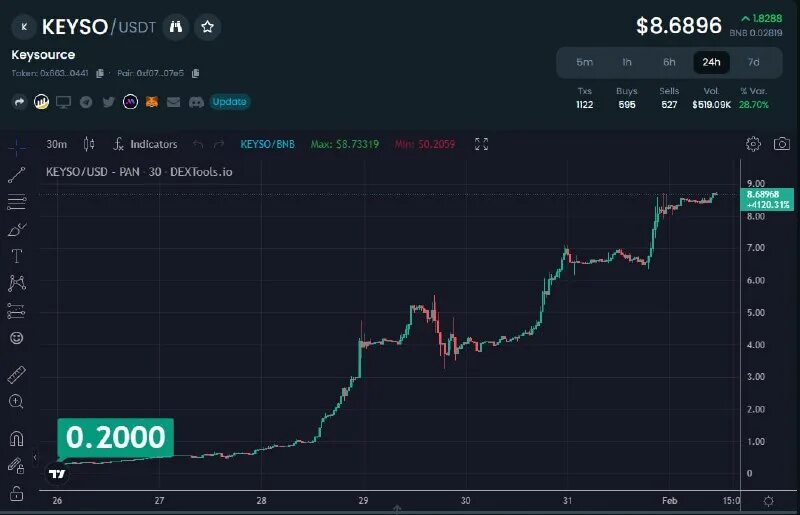Image resolution: width=800 pixels, height=515 pixels.
Task: Open chart axis settings at bottom right
Action: tap(768, 501)
